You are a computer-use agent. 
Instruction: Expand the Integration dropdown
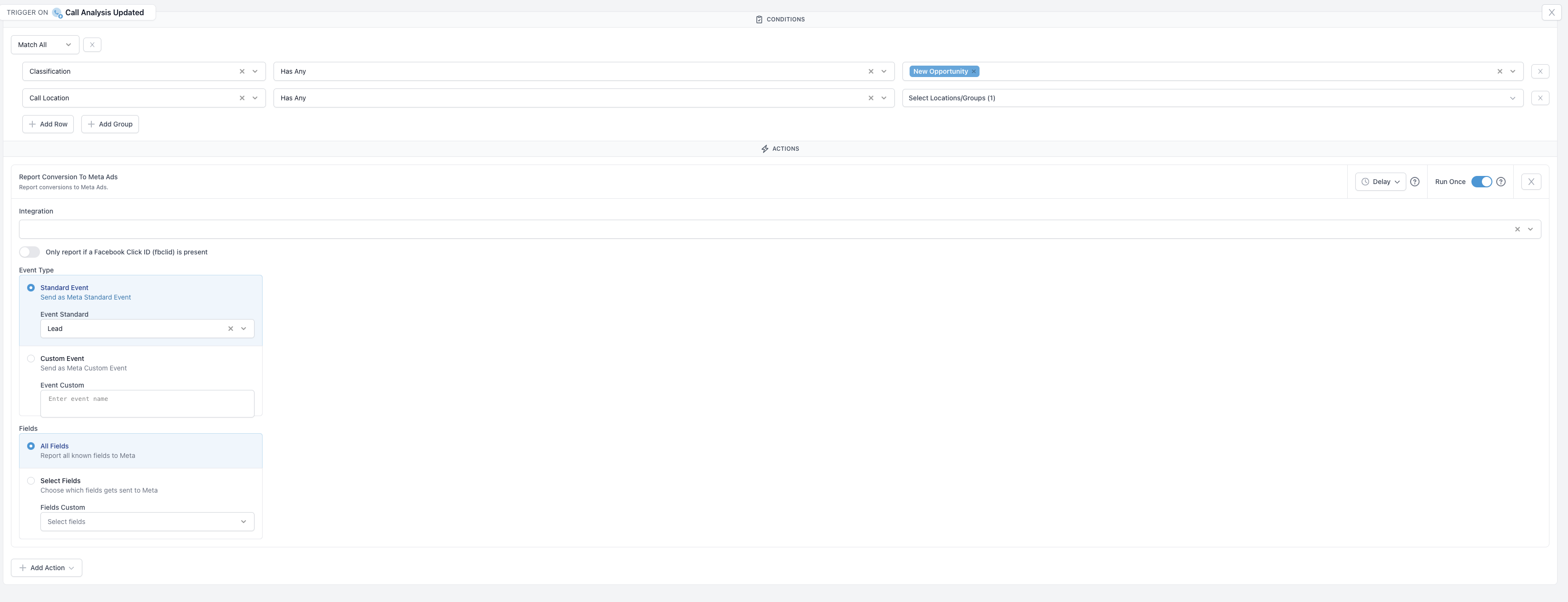(x=1530, y=230)
